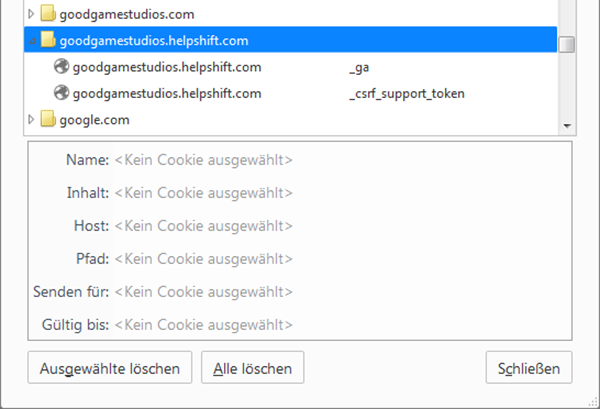Click the Inhalt field placeholder value

tap(204, 192)
